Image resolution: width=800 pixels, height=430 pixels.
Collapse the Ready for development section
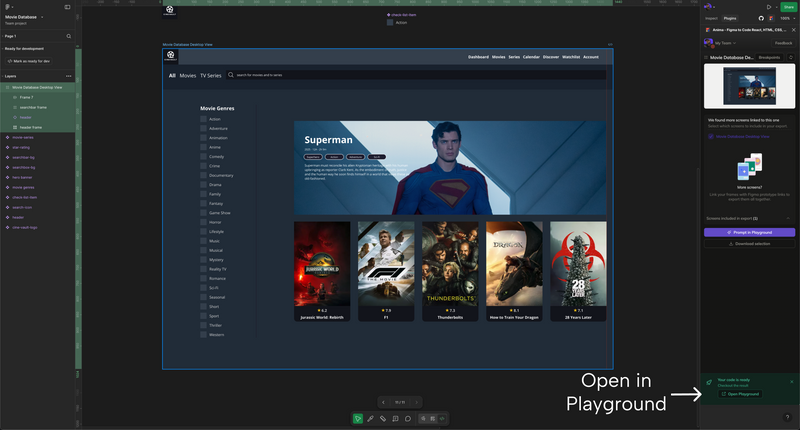[x=2, y=49]
